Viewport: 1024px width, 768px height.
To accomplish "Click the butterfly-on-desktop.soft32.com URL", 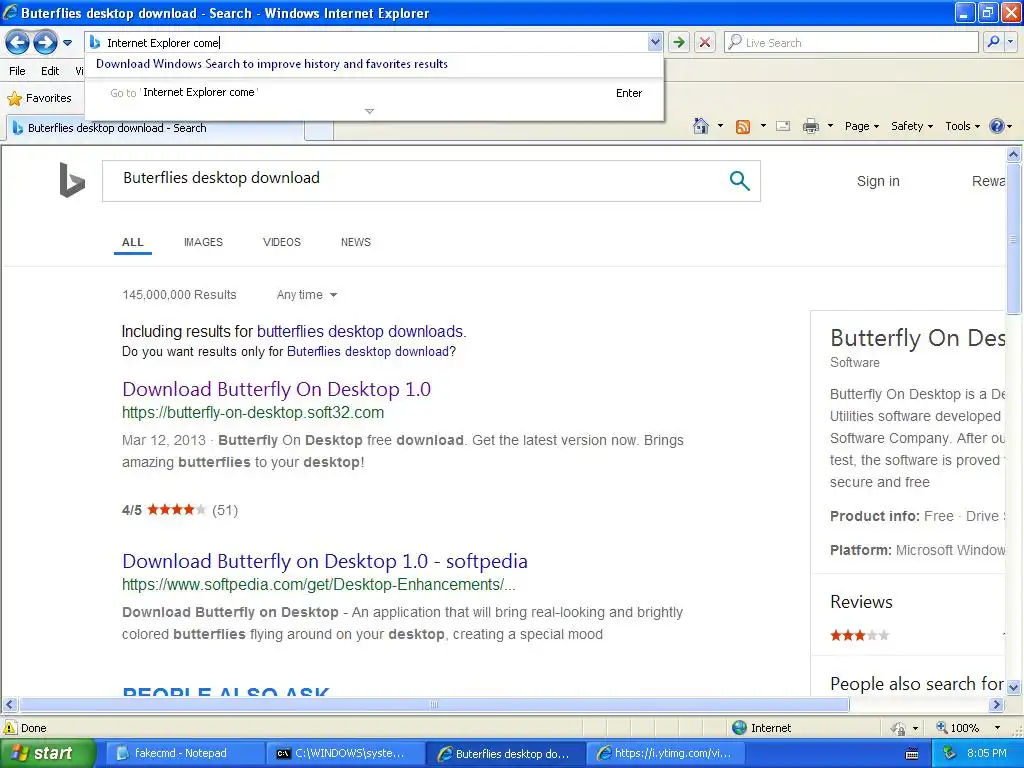I will pos(253,413).
